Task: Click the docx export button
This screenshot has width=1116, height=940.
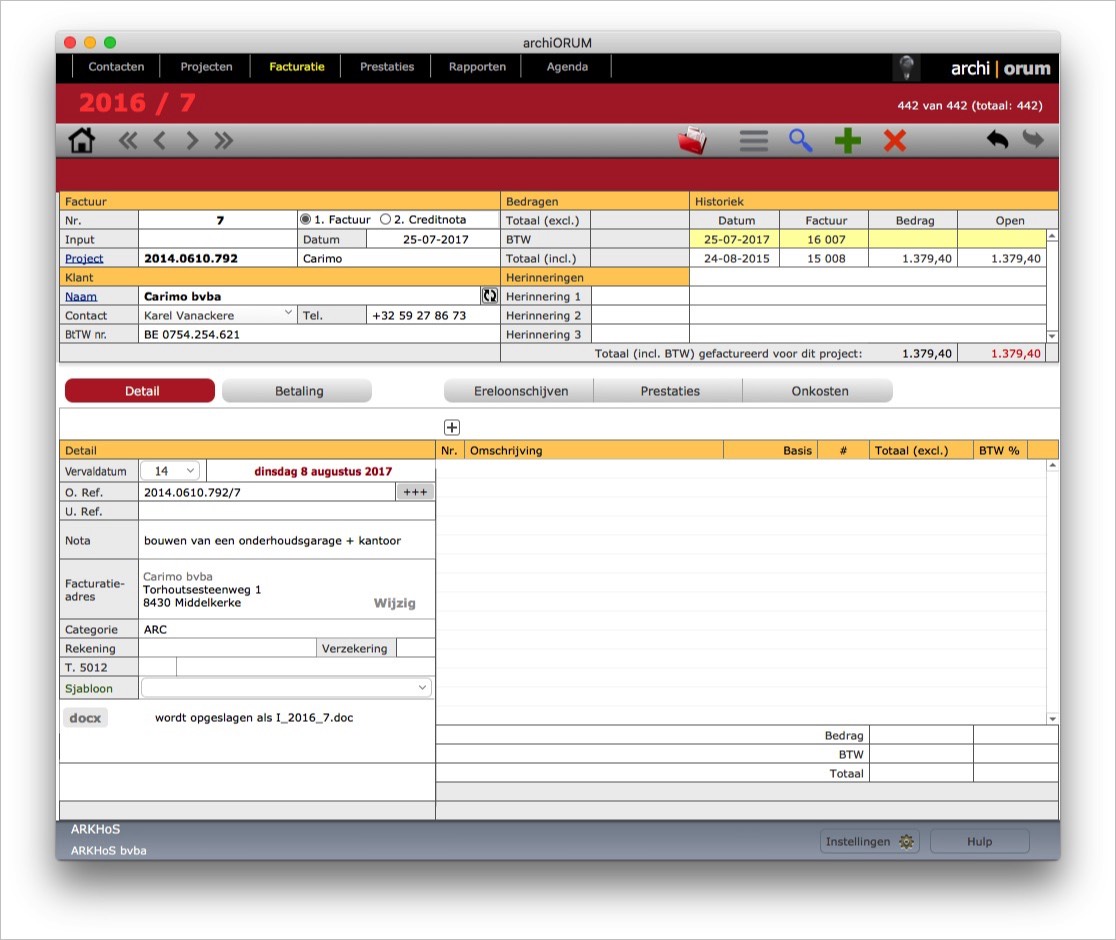Action: [85, 717]
